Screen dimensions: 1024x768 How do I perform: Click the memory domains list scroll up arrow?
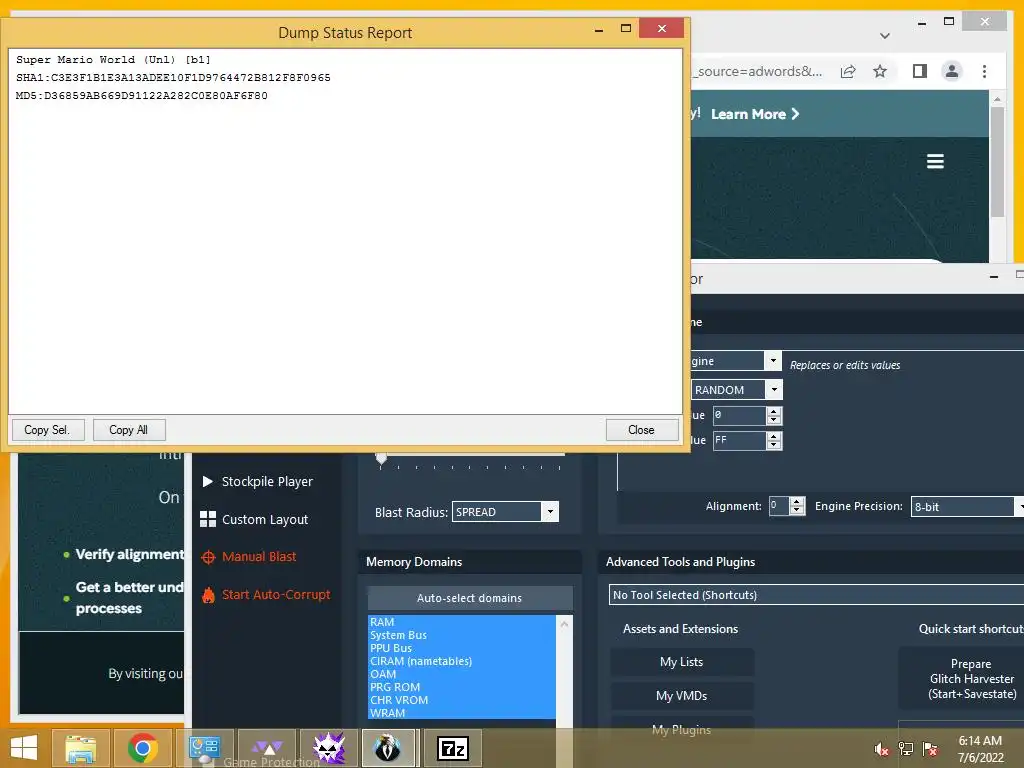coord(564,624)
